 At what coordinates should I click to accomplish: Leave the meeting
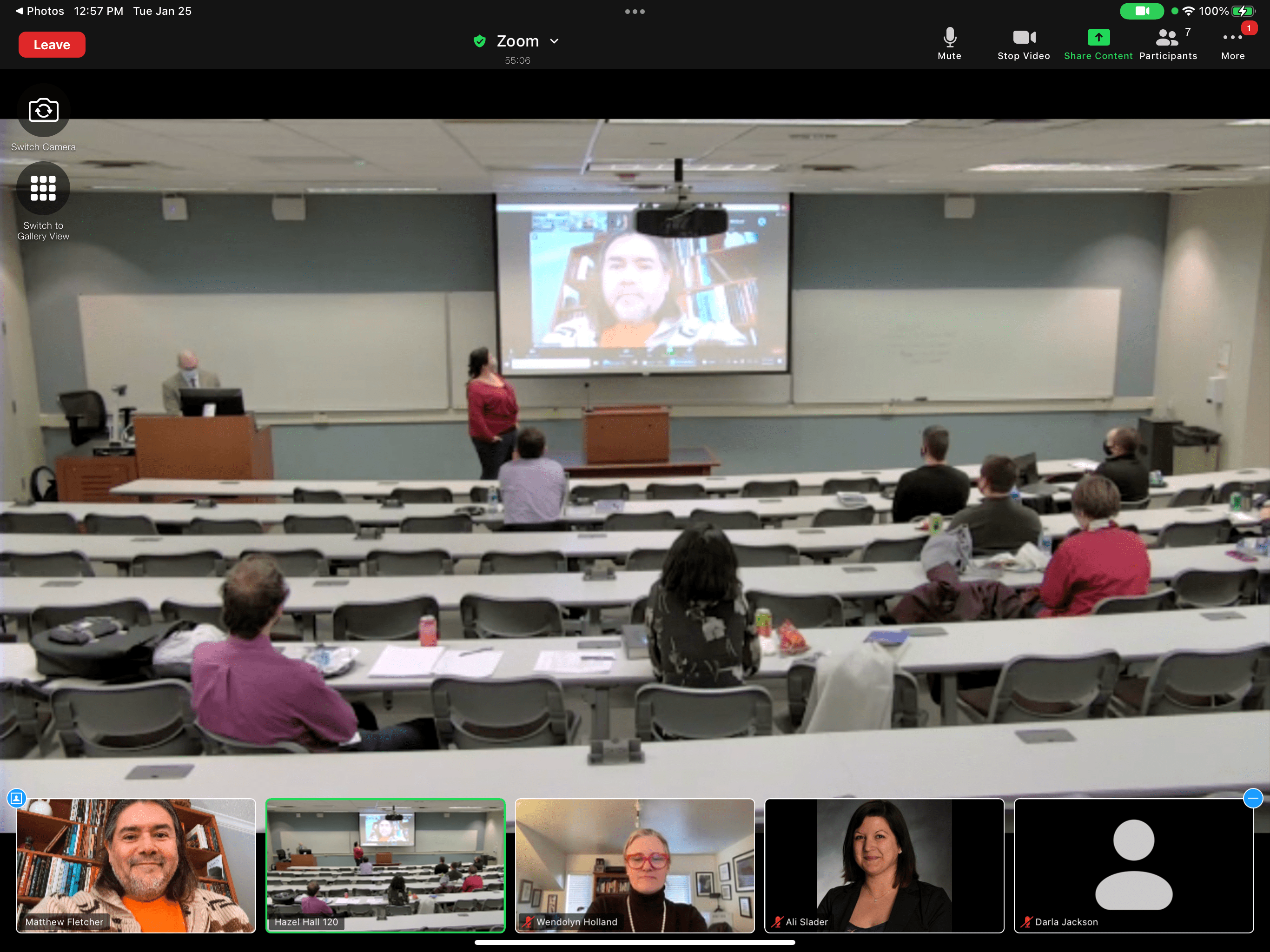point(52,45)
